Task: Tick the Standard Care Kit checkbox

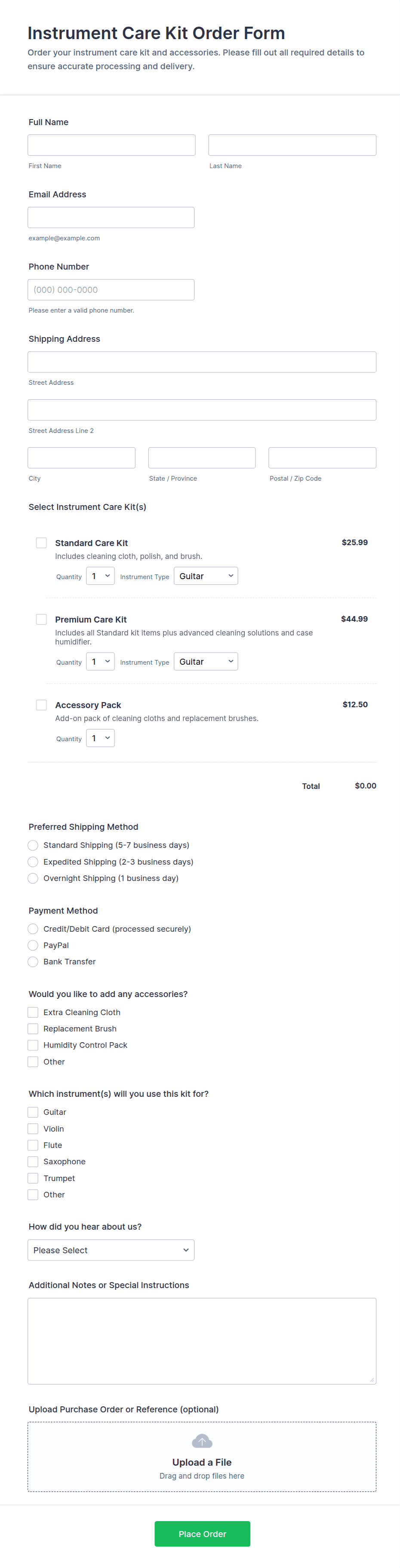Action: click(41, 542)
